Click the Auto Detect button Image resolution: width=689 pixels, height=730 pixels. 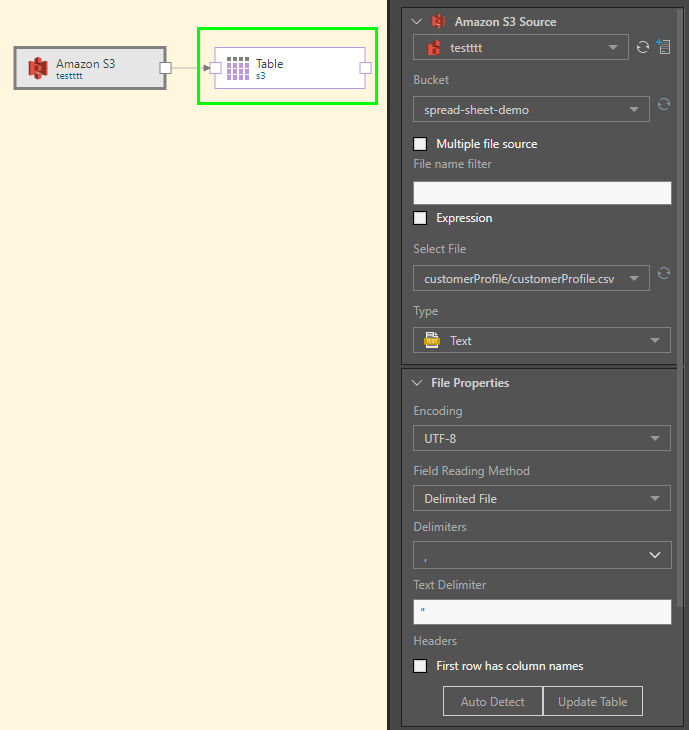pyautogui.click(x=493, y=701)
